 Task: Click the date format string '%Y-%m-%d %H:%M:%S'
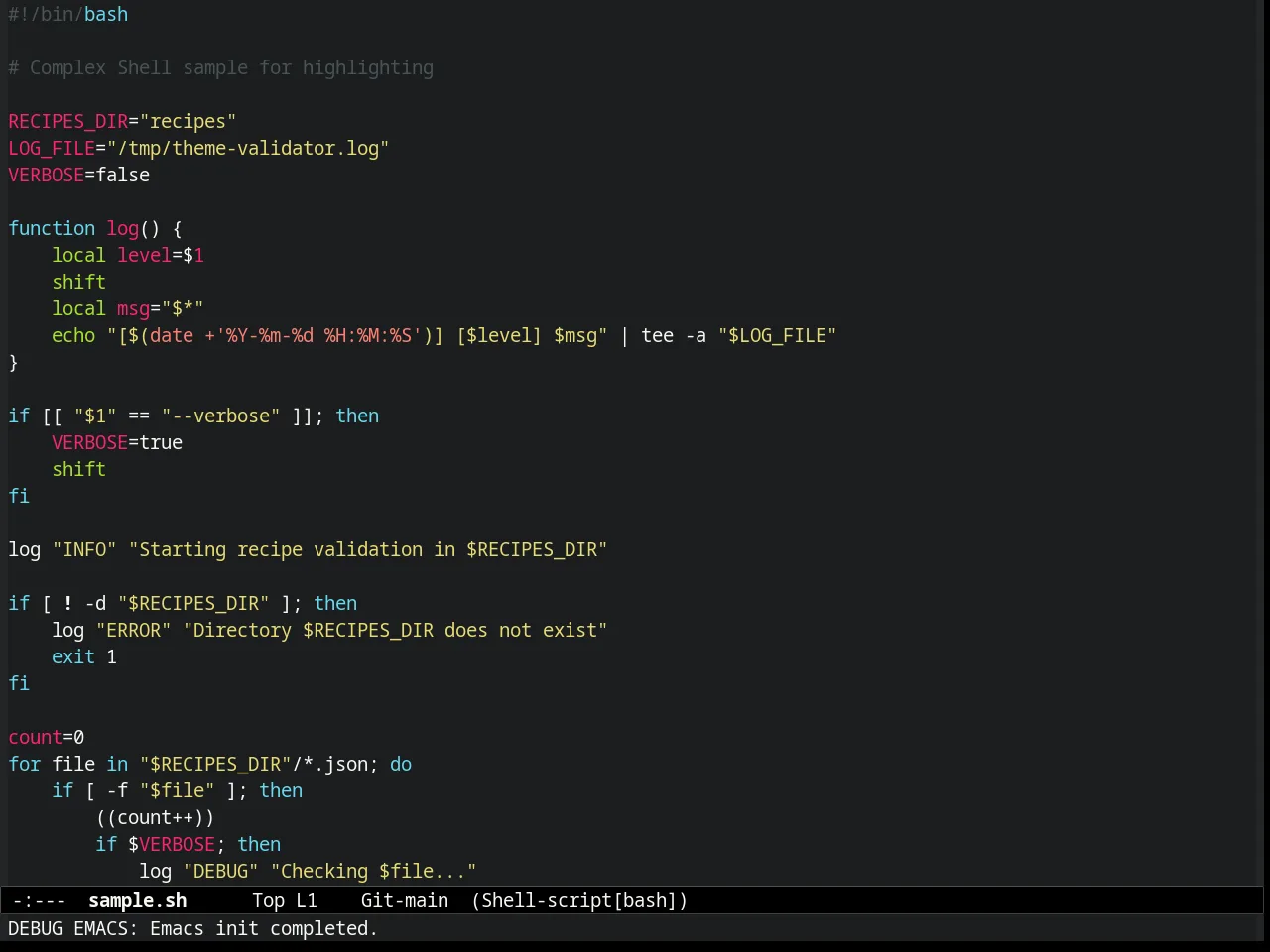point(319,335)
